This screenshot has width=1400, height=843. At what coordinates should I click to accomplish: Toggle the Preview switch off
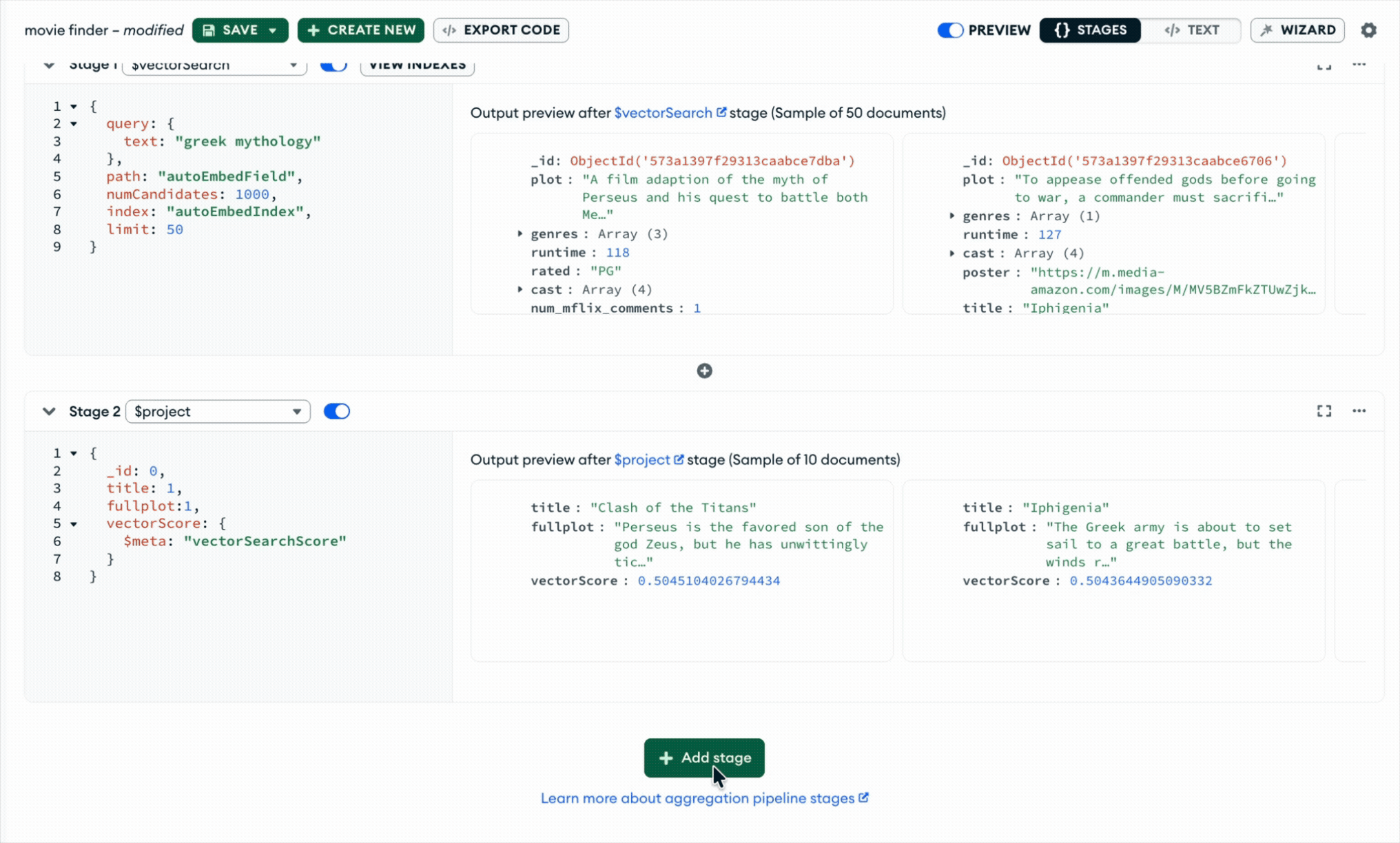[x=950, y=30]
